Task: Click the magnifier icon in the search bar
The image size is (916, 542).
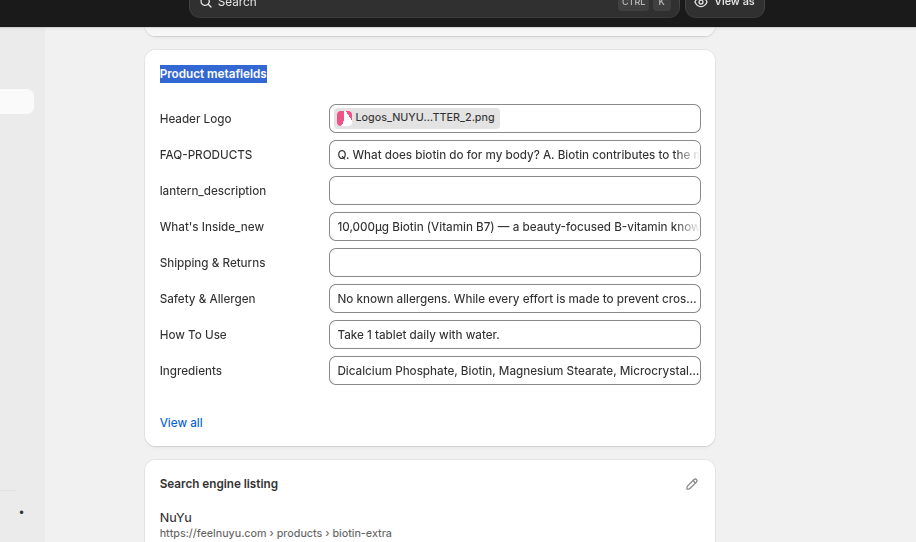Action: pos(205,3)
